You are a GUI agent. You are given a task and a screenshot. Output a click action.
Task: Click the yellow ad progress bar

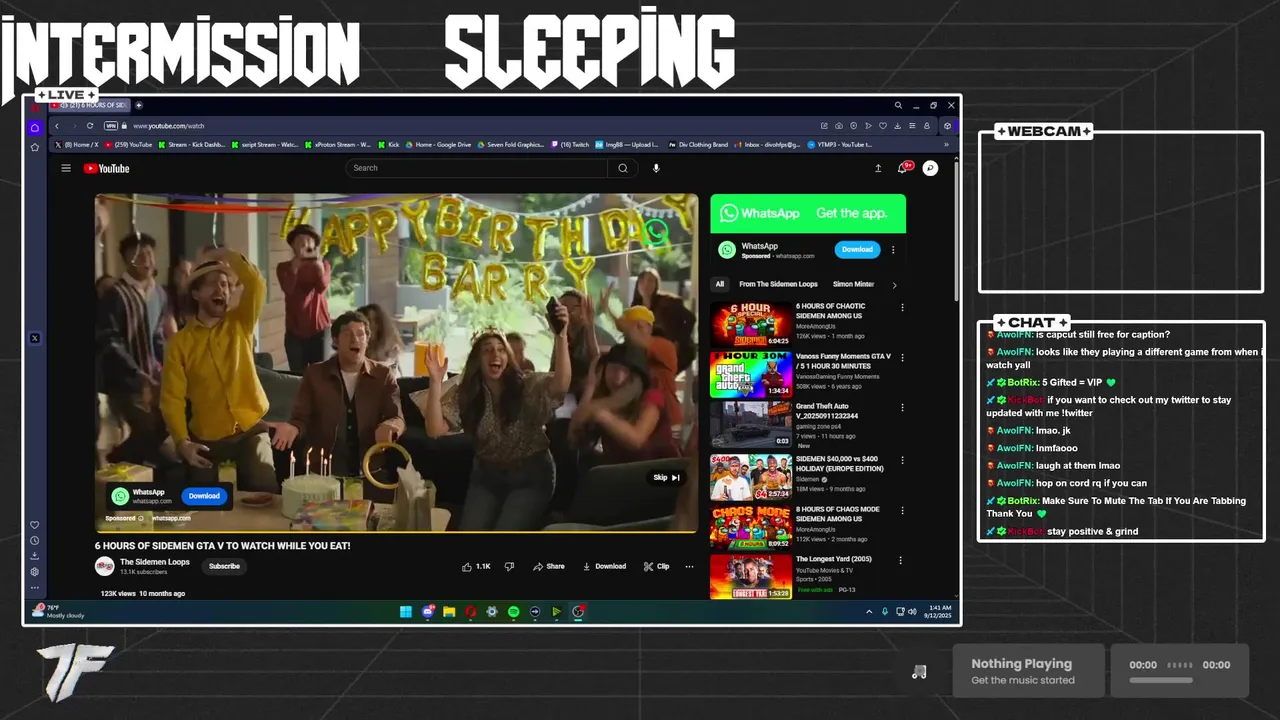(x=396, y=531)
